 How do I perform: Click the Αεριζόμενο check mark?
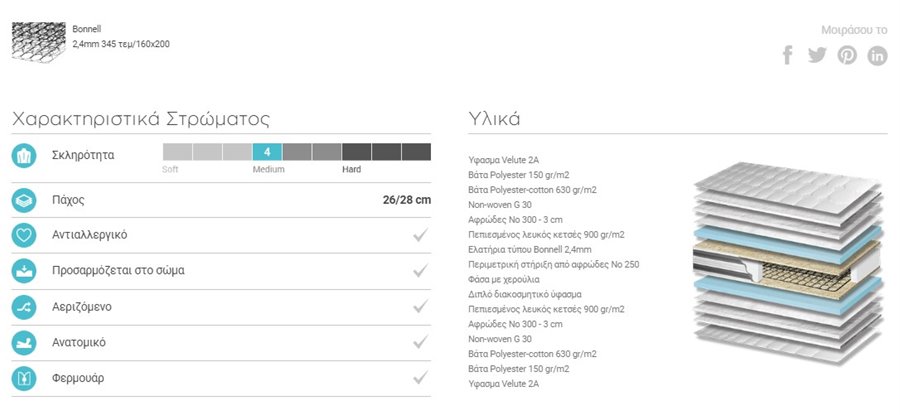point(421,307)
